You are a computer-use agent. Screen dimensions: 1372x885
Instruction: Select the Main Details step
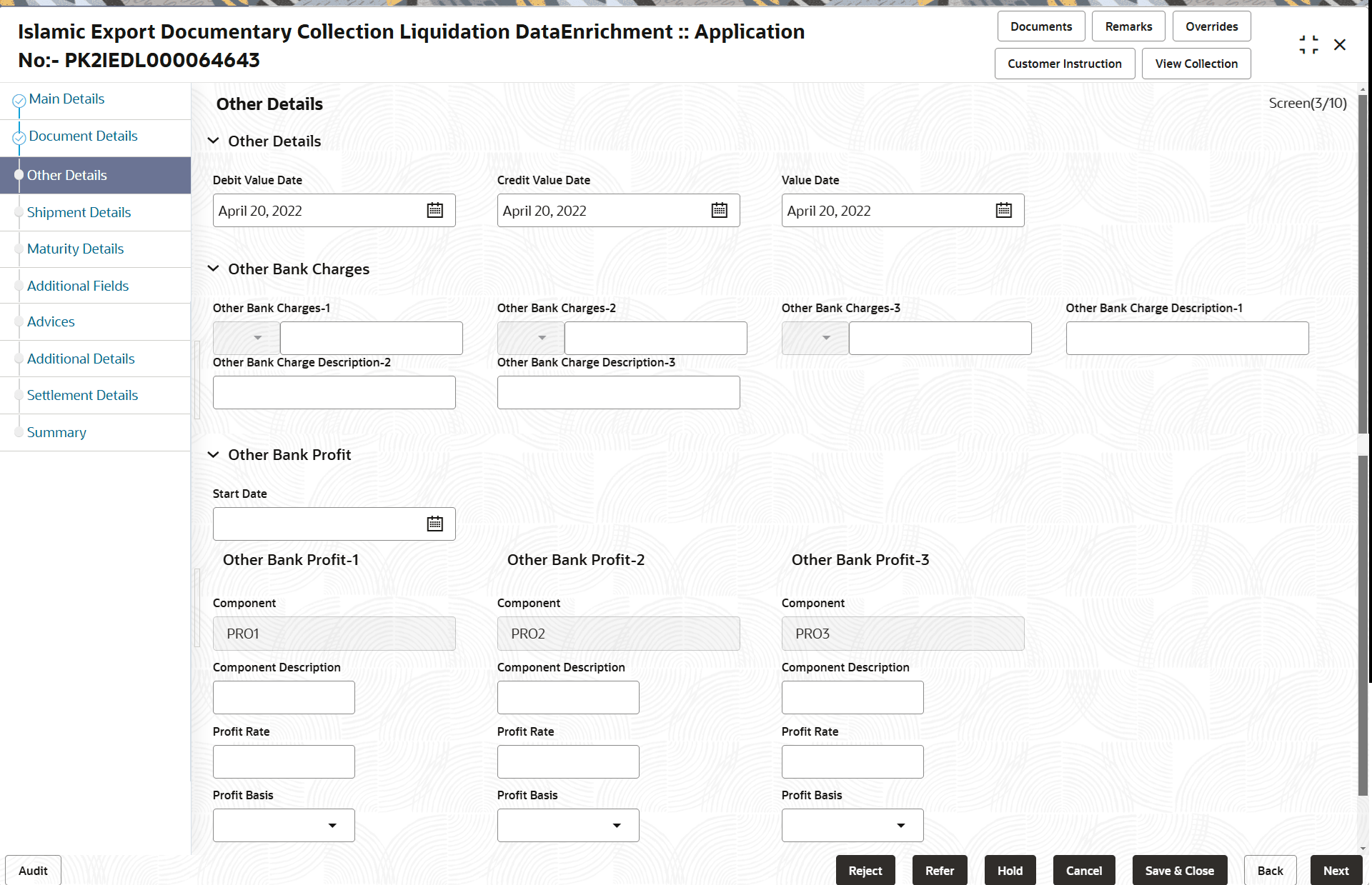pyautogui.click(x=66, y=99)
